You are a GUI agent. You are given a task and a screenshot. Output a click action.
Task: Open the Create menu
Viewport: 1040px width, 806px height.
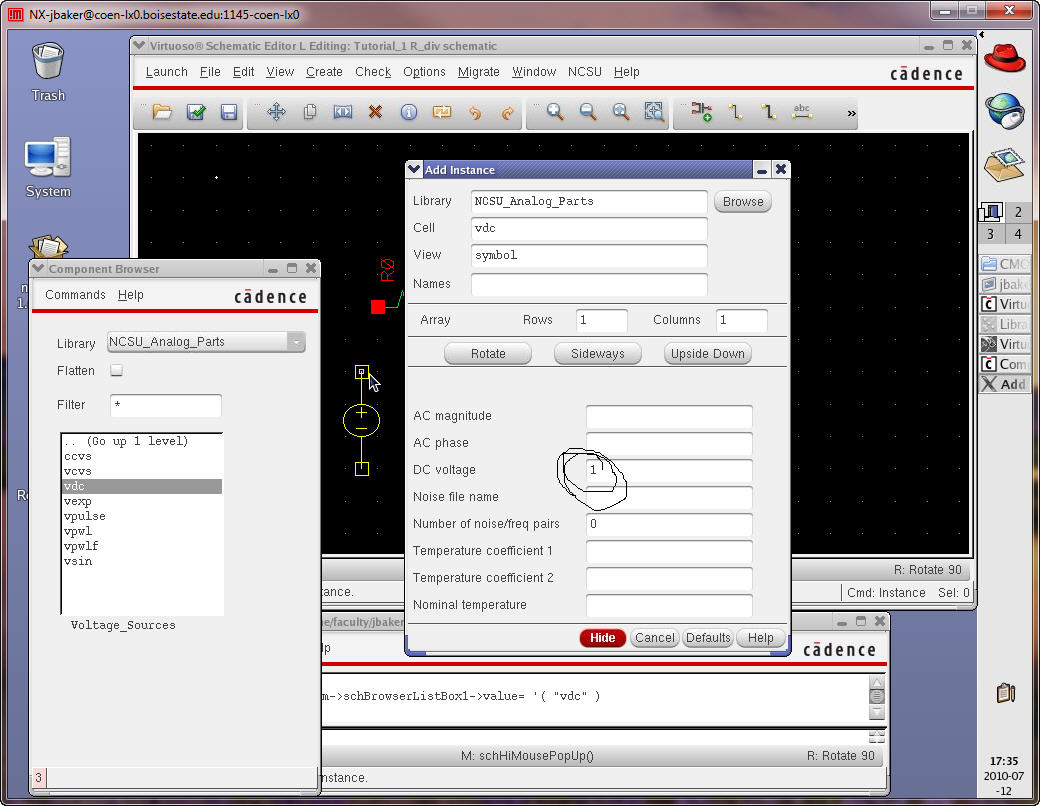[324, 72]
